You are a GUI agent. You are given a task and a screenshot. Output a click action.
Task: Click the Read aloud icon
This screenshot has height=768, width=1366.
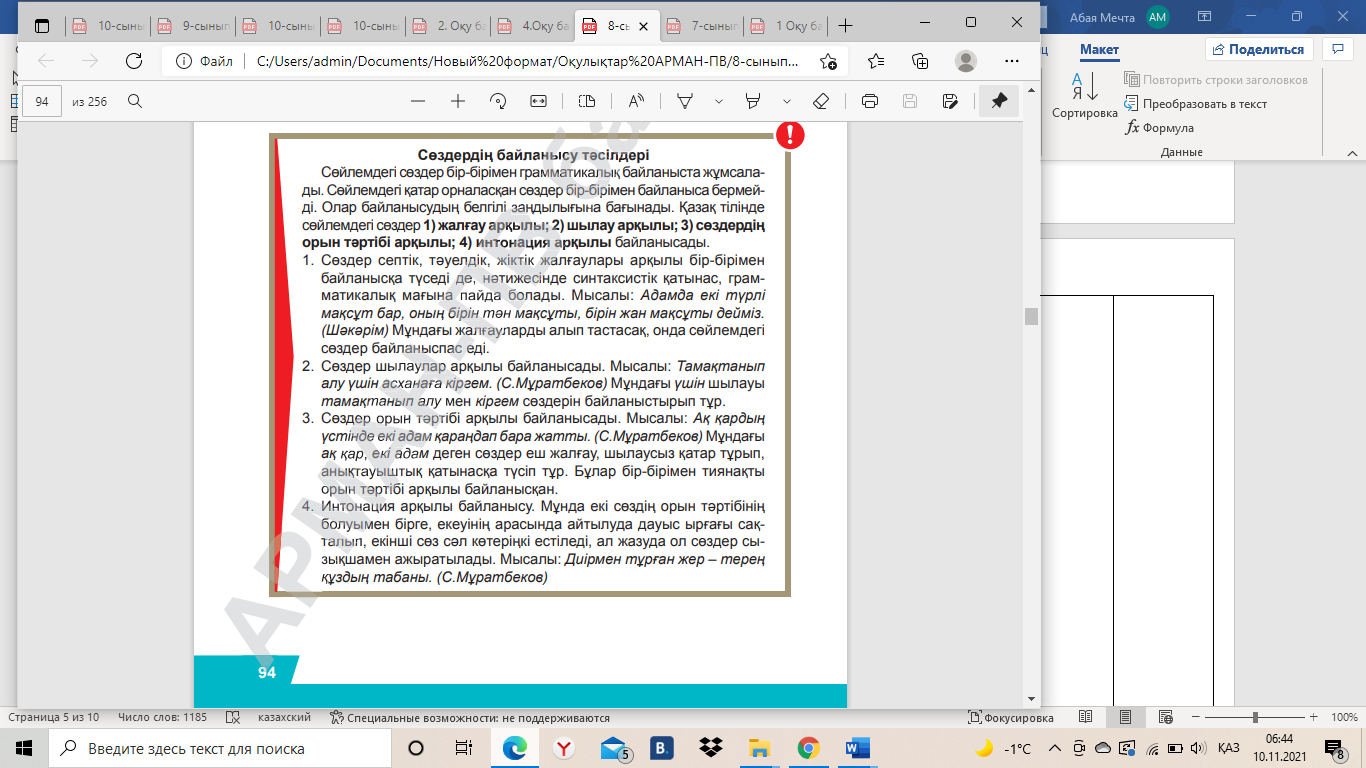point(636,101)
